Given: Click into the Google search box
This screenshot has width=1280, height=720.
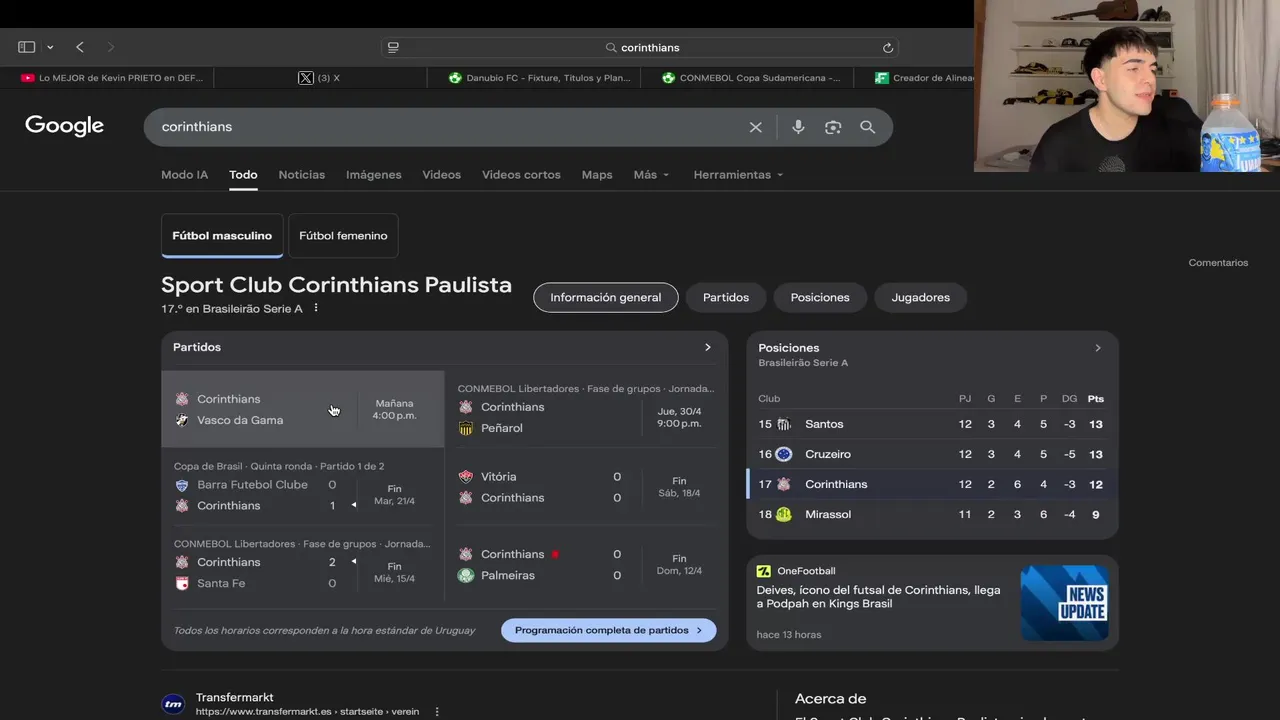Looking at the screenshot, I should [450, 127].
